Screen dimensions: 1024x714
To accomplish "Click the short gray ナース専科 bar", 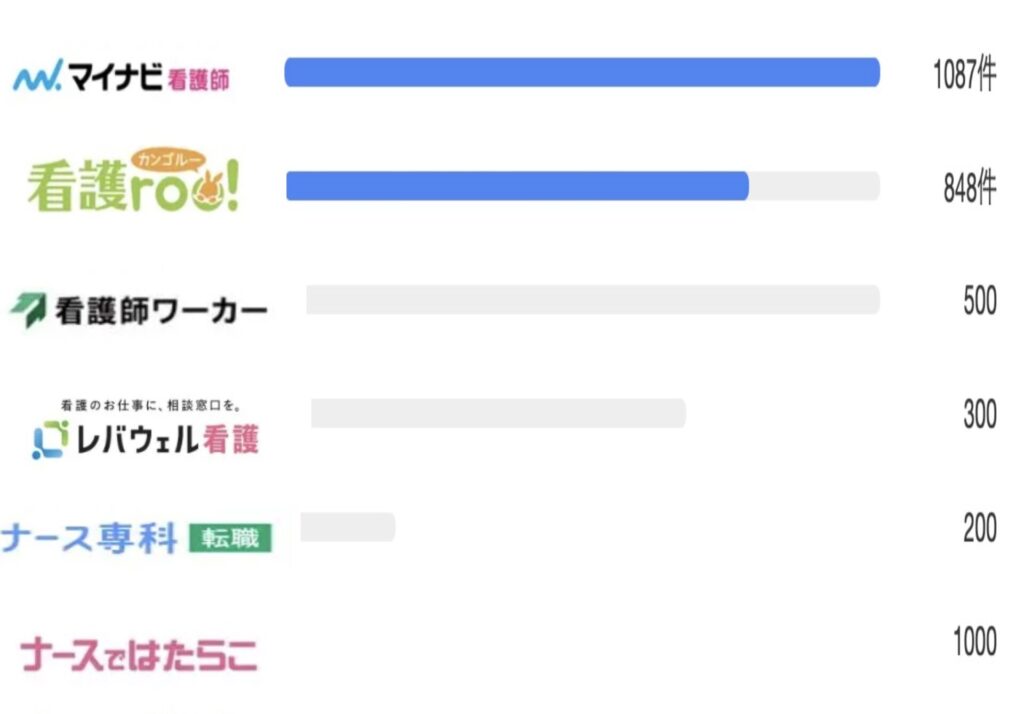I will [347, 527].
